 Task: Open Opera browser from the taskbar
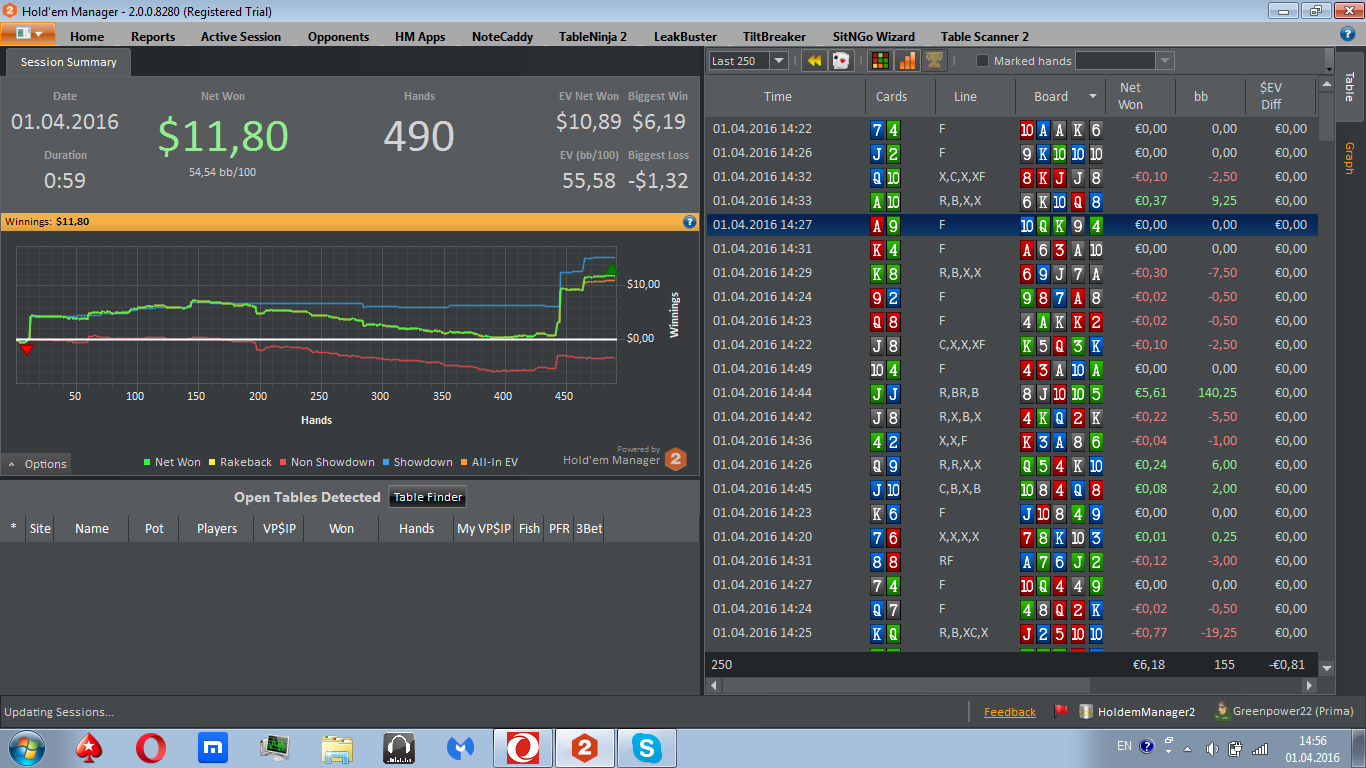click(151, 747)
